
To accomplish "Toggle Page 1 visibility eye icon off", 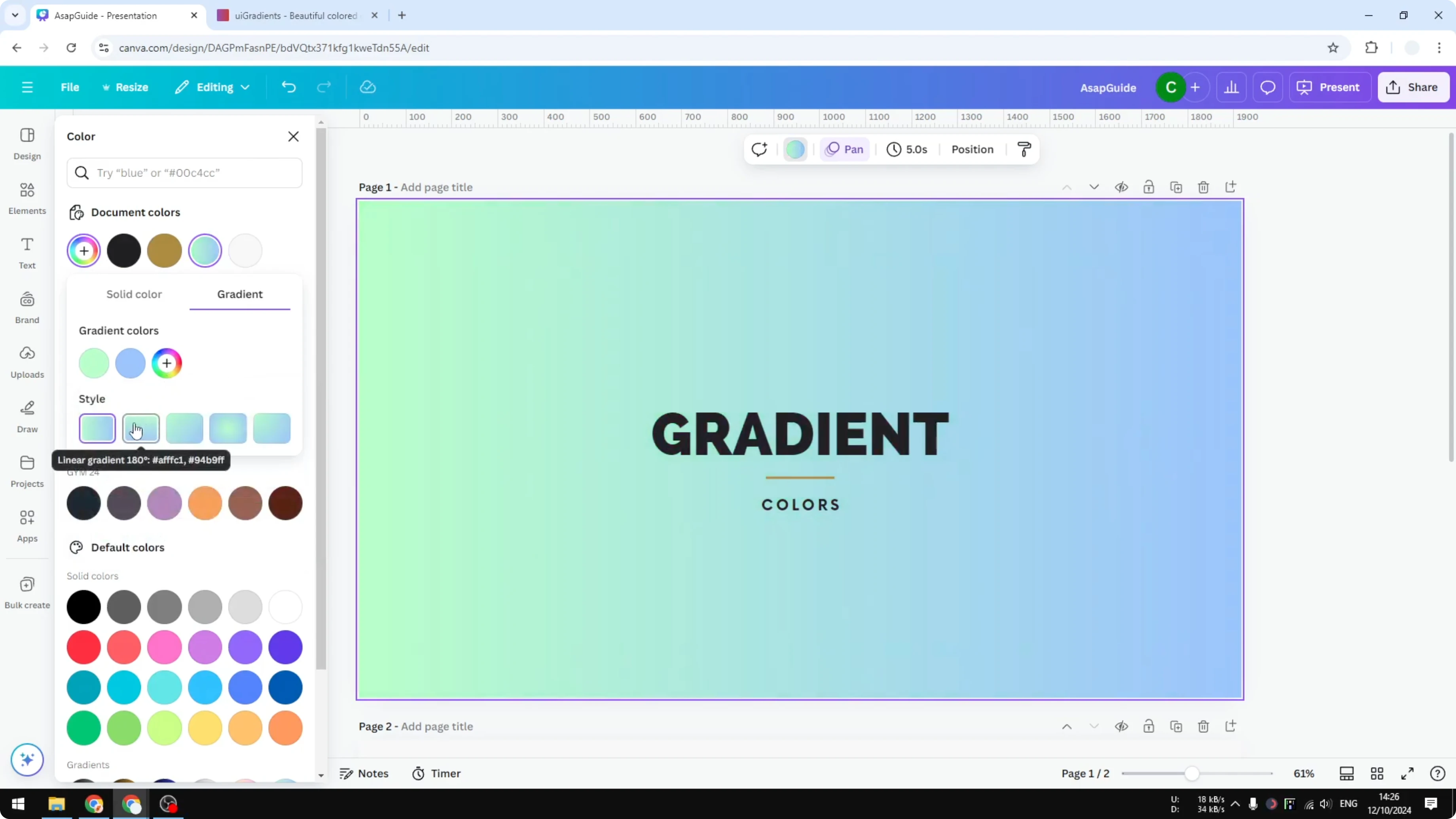I will coord(1122,186).
